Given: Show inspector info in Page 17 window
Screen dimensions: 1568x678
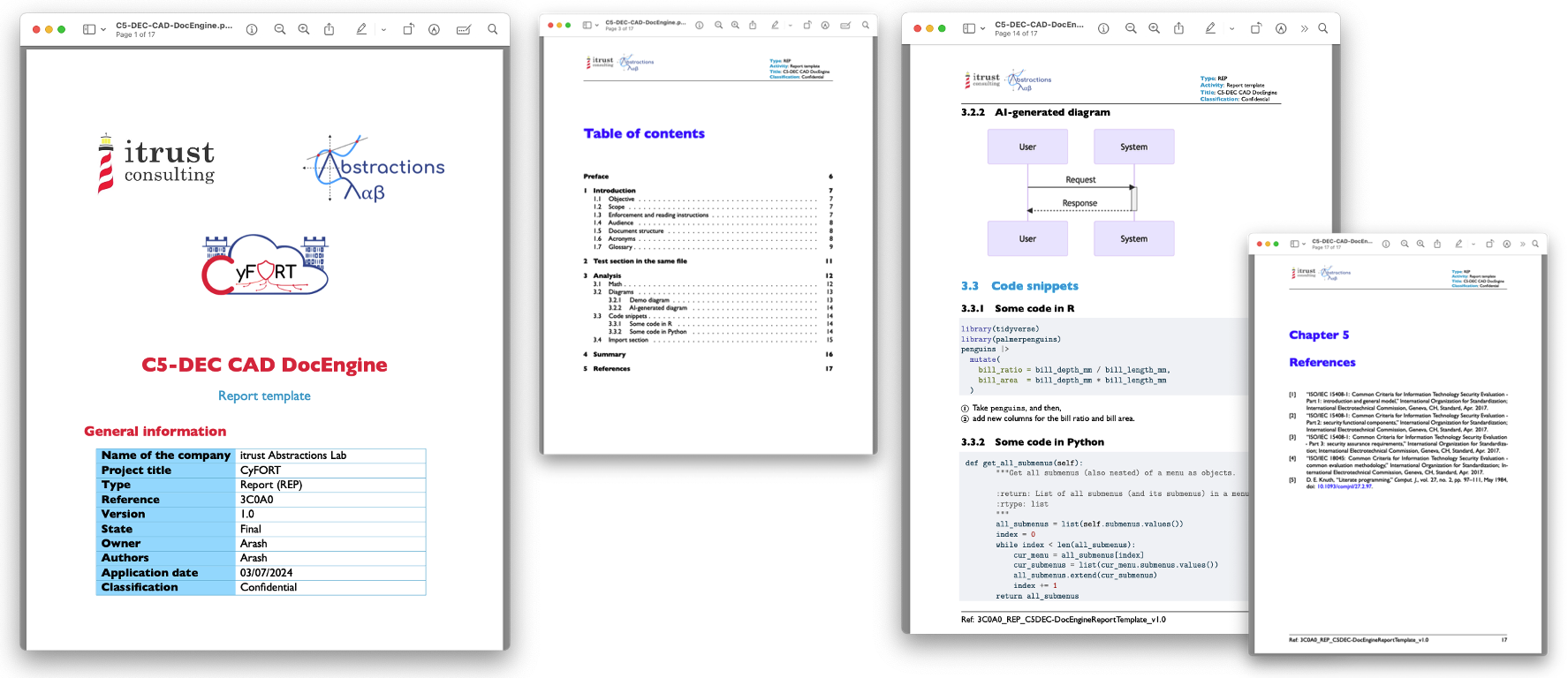Looking at the screenshot, I should [1386, 244].
